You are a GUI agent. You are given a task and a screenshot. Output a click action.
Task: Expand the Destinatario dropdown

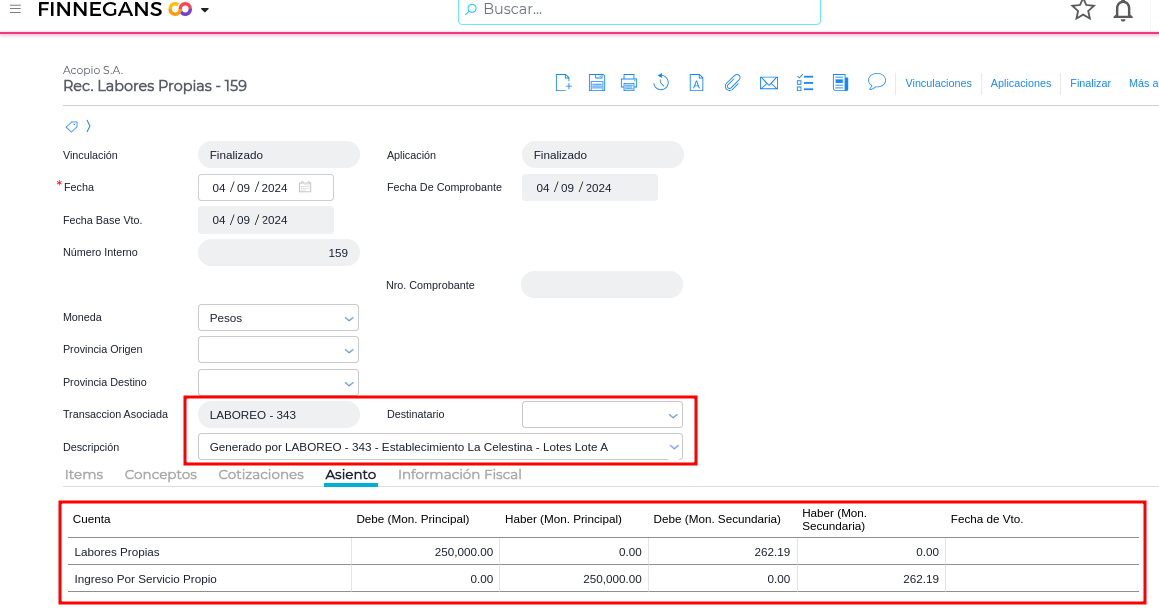(602, 414)
